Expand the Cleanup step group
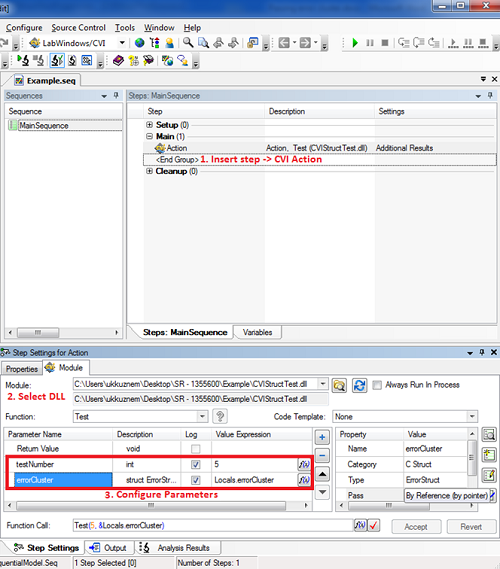 [149, 171]
